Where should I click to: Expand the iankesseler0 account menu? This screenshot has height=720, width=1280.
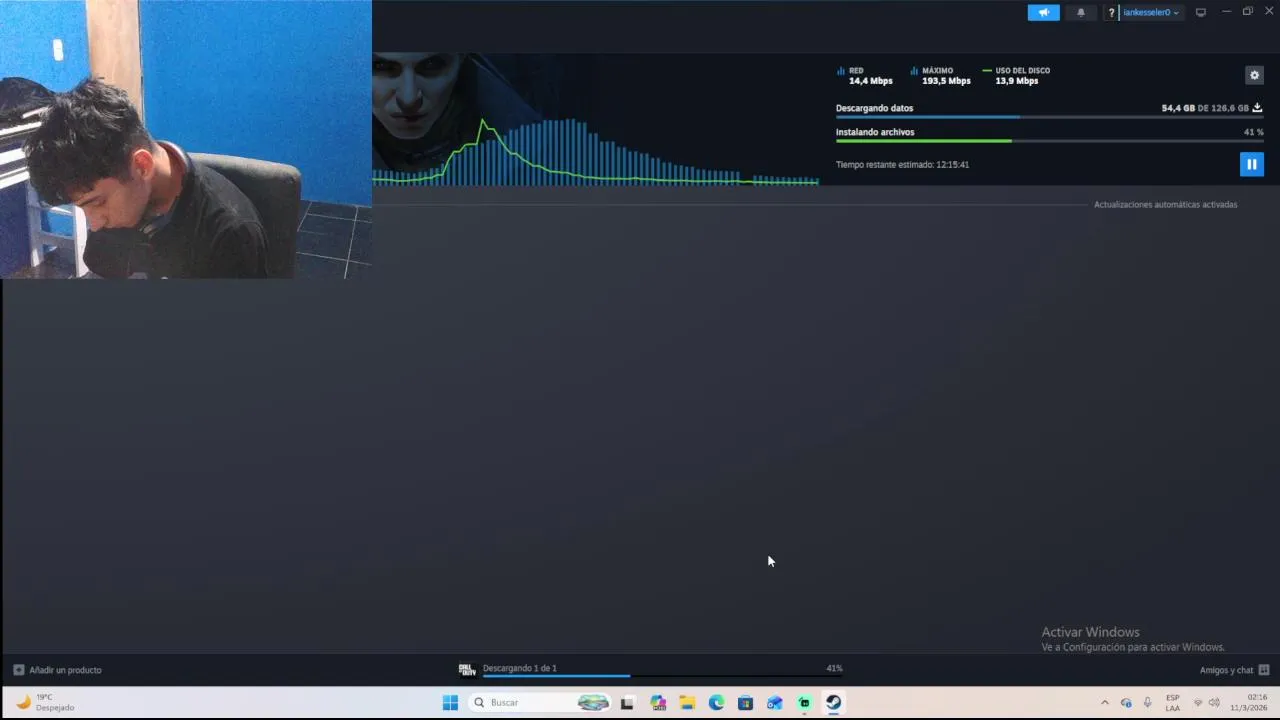(x=1151, y=13)
